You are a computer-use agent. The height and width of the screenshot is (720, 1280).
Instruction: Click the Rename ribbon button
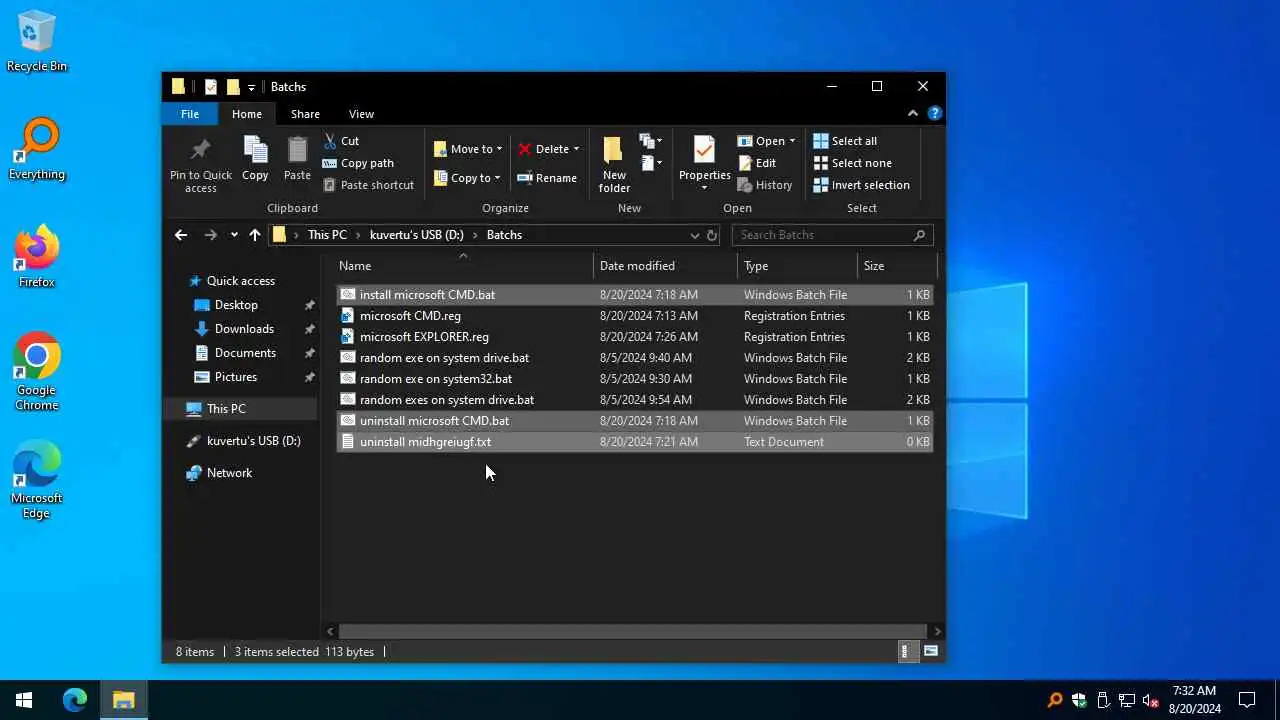[x=547, y=178]
